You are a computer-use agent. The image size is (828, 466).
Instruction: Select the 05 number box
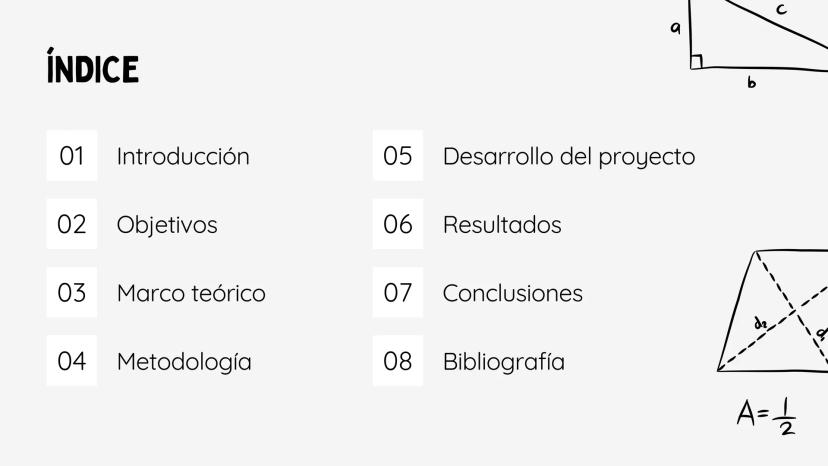[398, 156]
